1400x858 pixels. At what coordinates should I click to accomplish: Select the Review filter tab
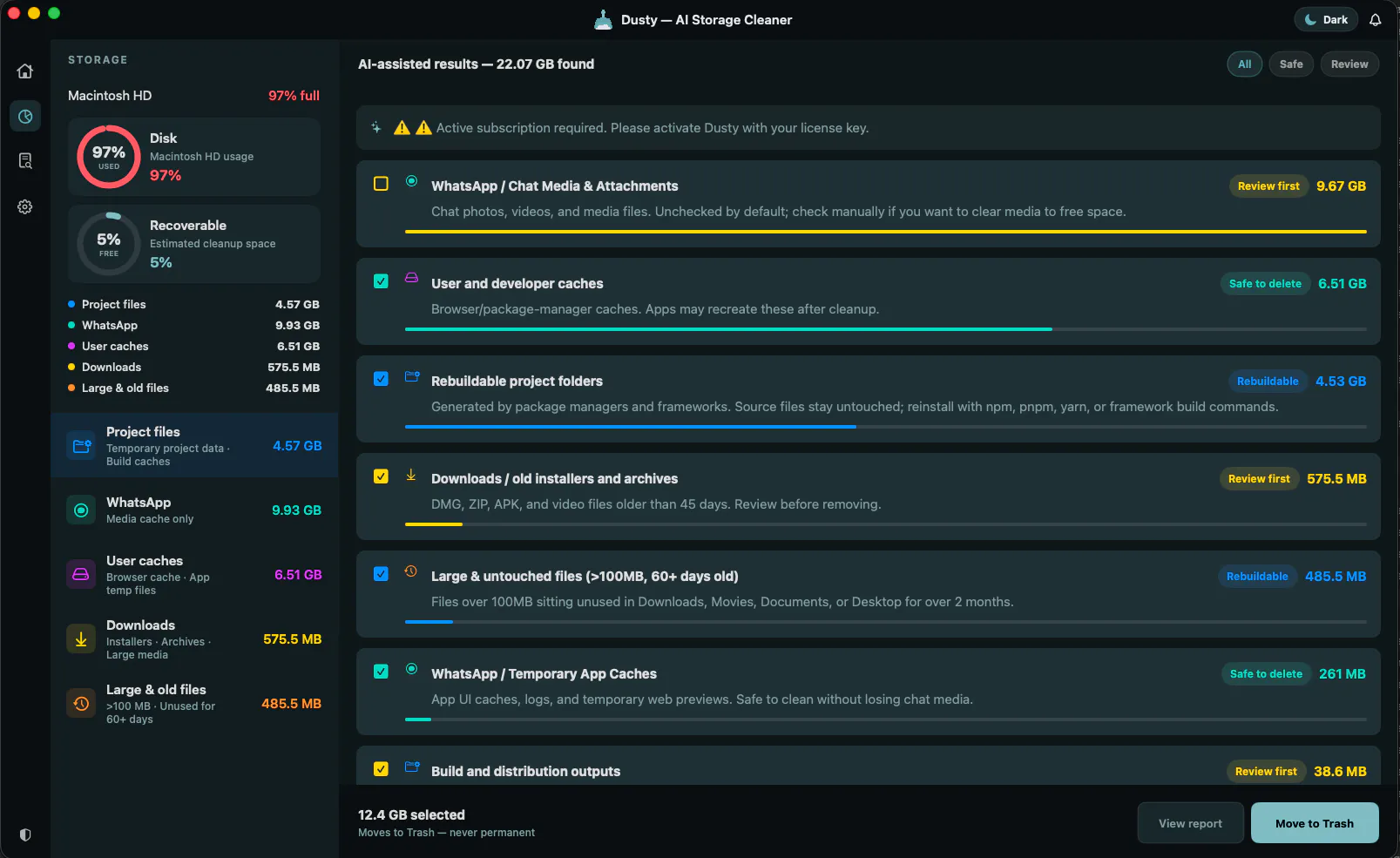click(x=1349, y=64)
